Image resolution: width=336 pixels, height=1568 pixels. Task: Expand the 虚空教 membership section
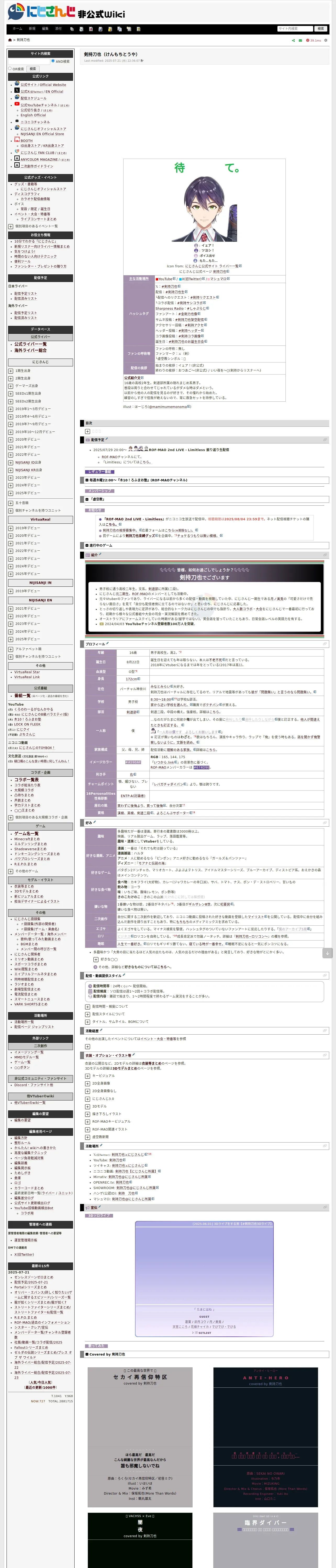[87, 499]
